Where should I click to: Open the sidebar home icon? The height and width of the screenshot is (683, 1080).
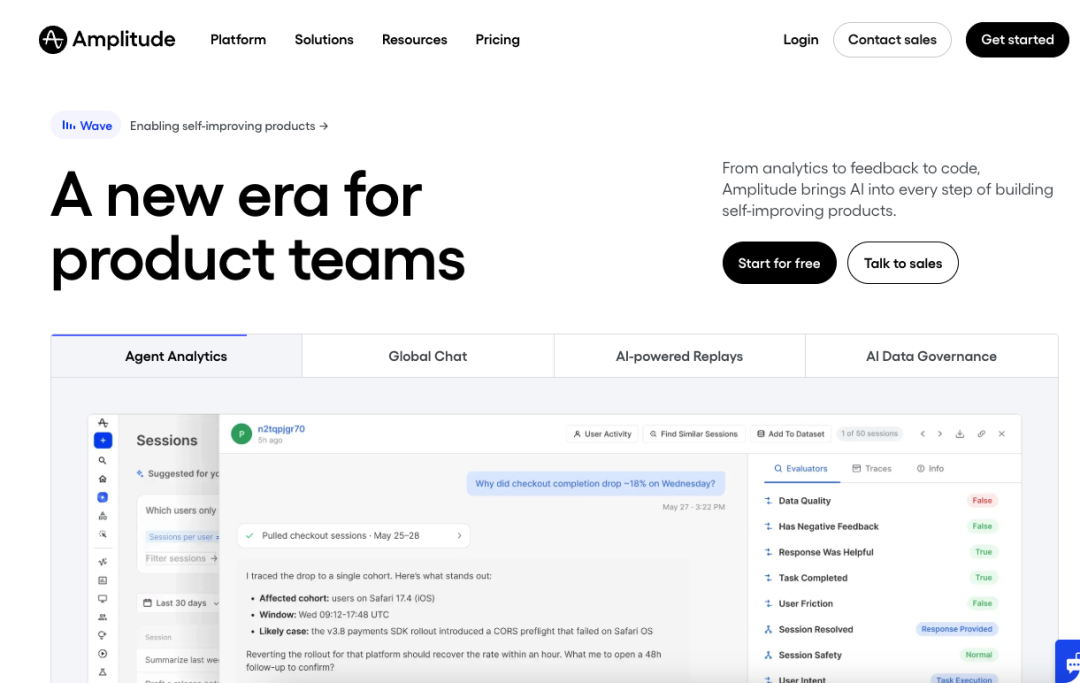[103, 479]
